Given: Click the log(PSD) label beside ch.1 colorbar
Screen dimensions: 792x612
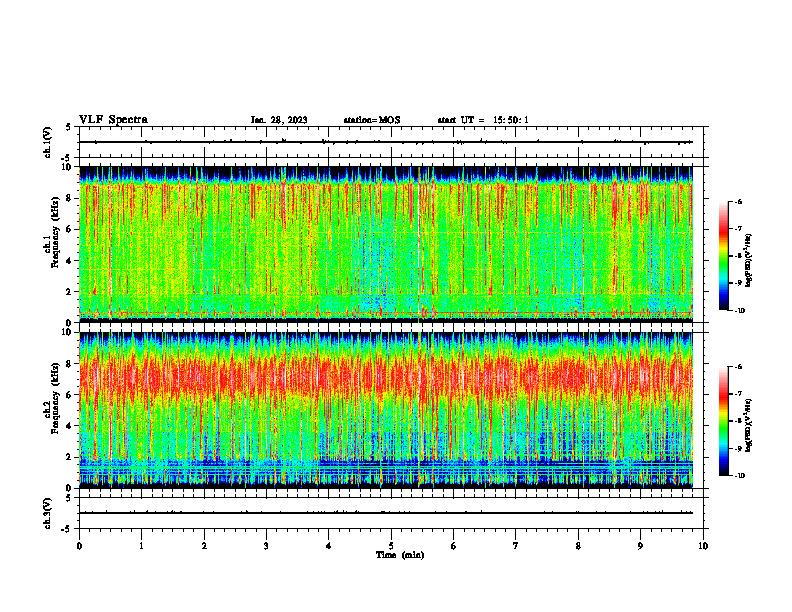Looking at the screenshot, I should (x=749, y=260).
